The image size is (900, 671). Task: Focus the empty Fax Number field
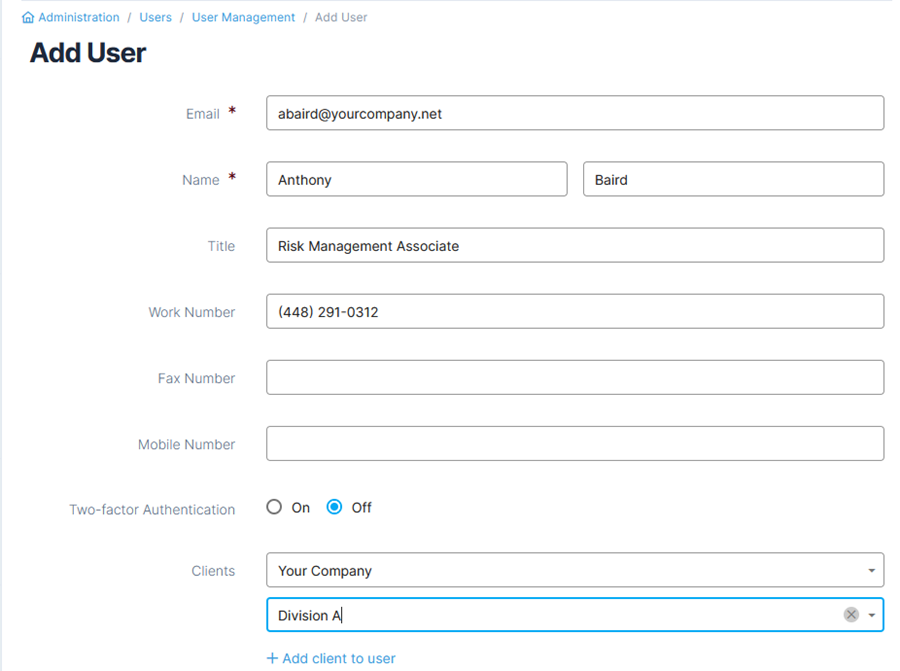pyautogui.click(x=575, y=377)
